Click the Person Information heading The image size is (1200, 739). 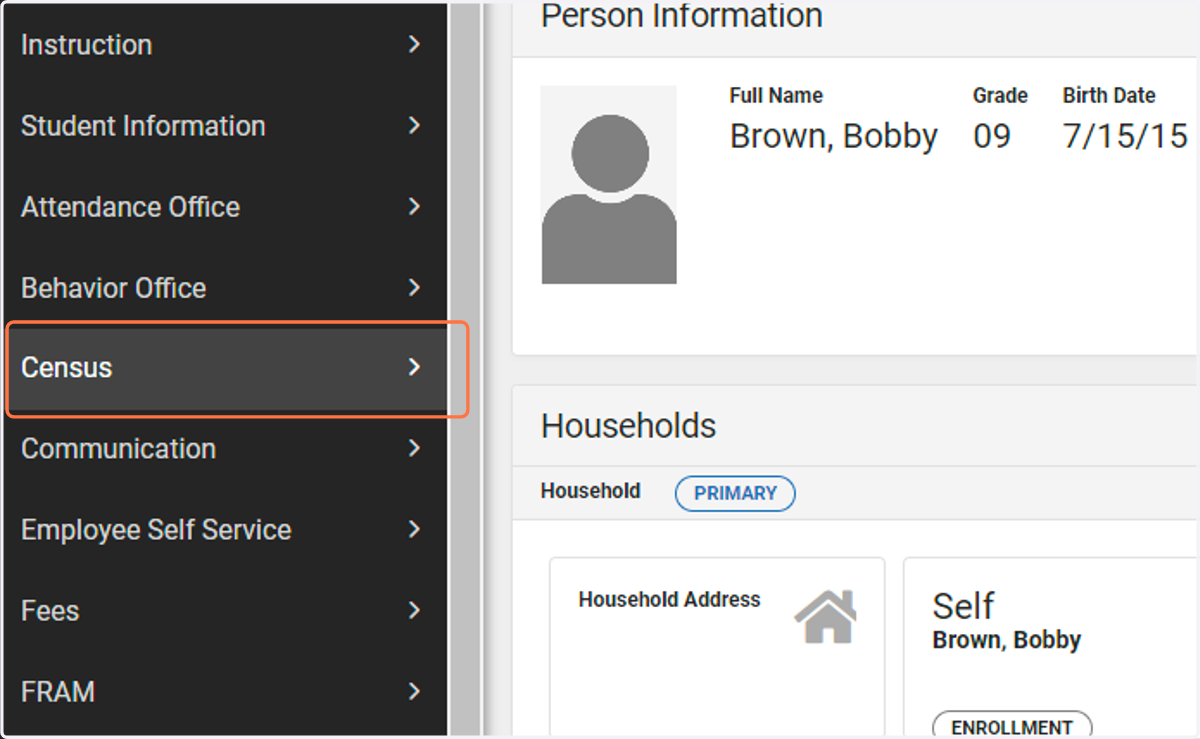682,16
